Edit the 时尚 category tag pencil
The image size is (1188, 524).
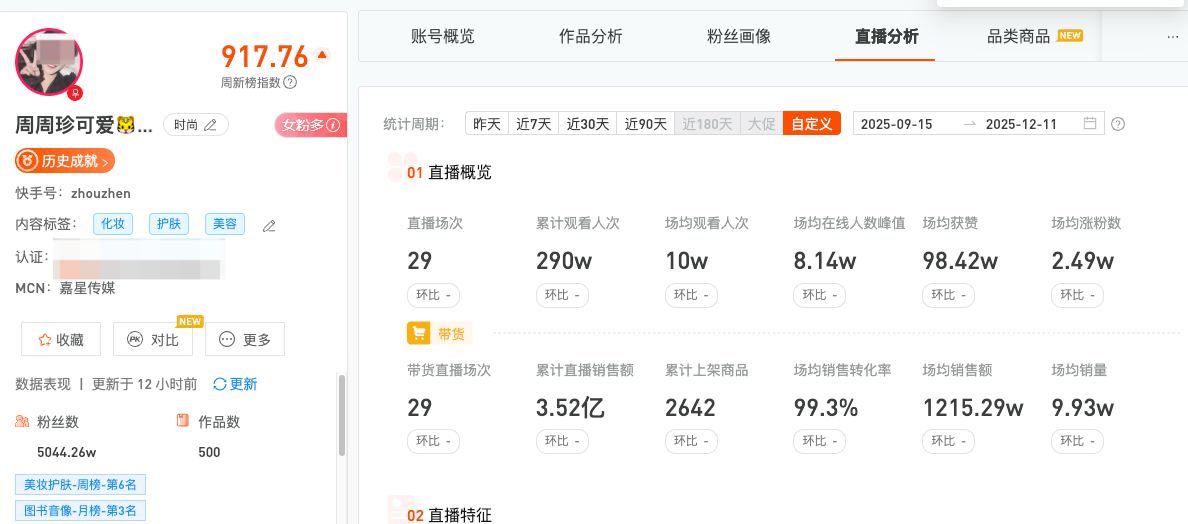[211, 125]
